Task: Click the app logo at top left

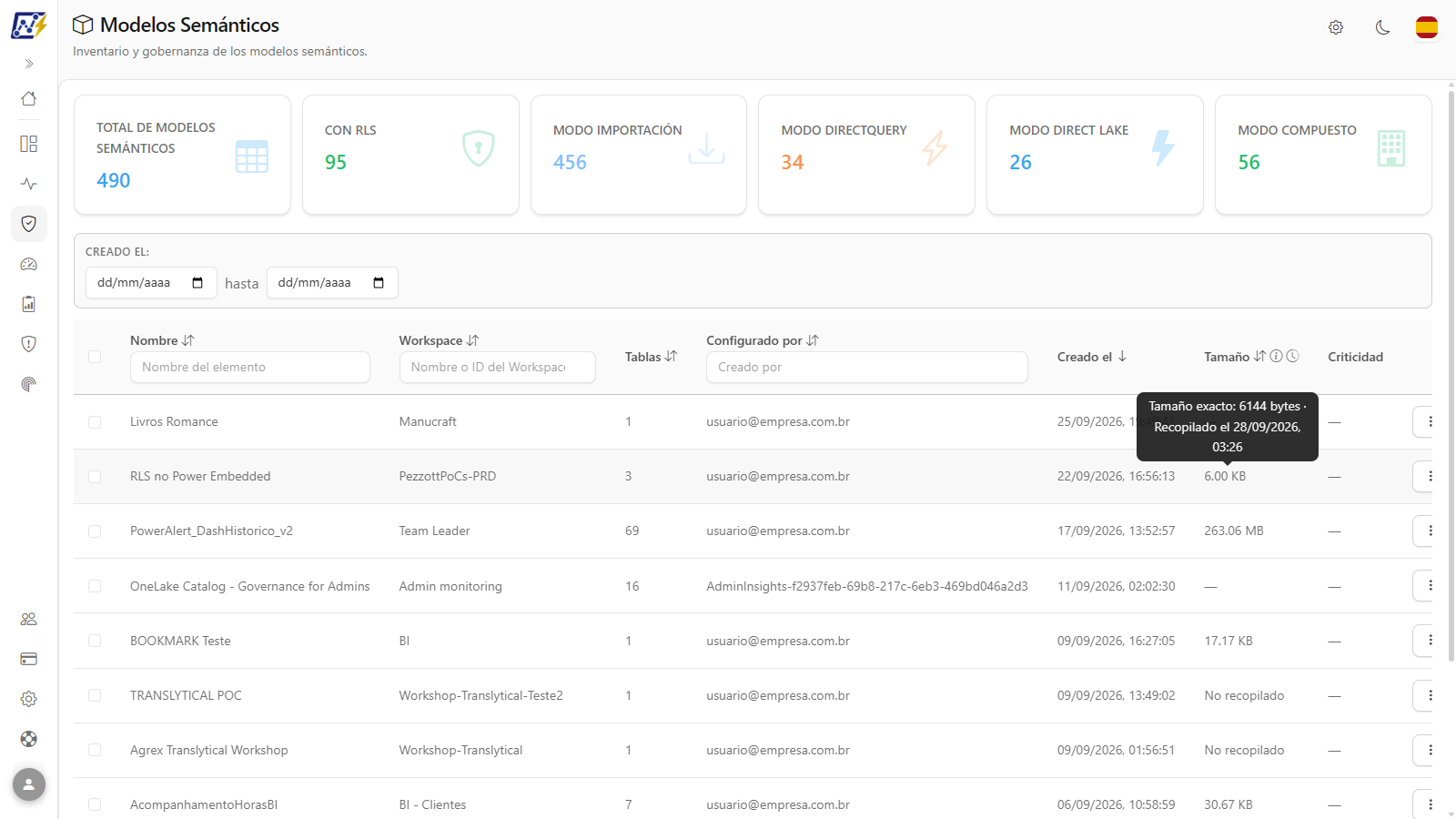Action: click(29, 25)
